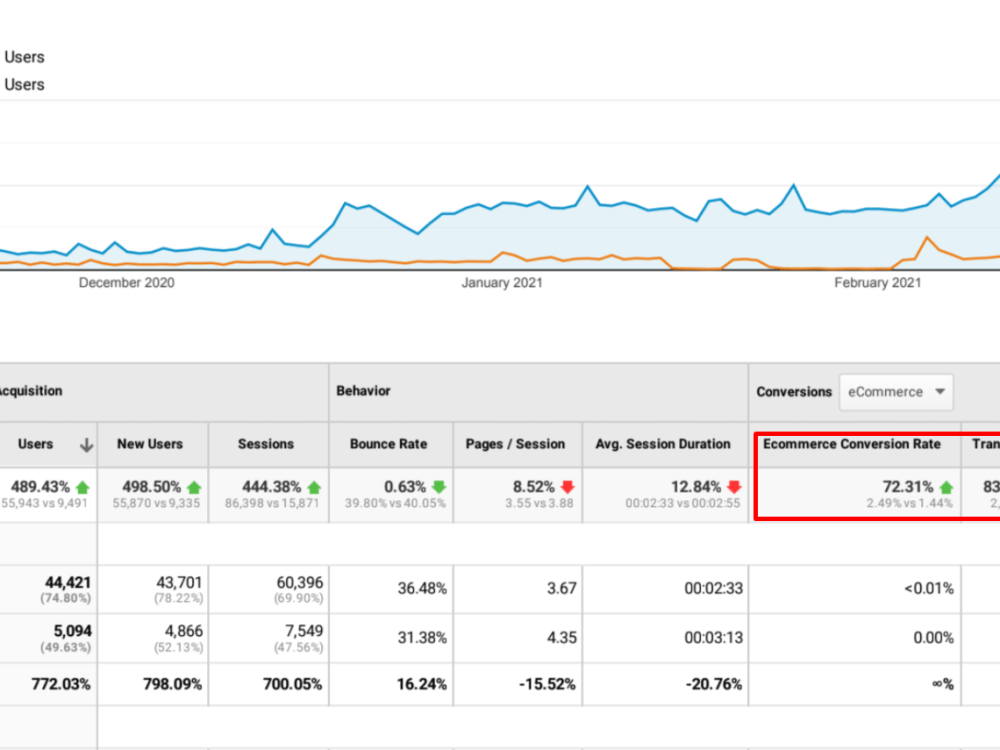Select the 55,943 vs 9,491 comparison text
Viewport: 1000px width, 750px height.
click(x=43, y=503)
